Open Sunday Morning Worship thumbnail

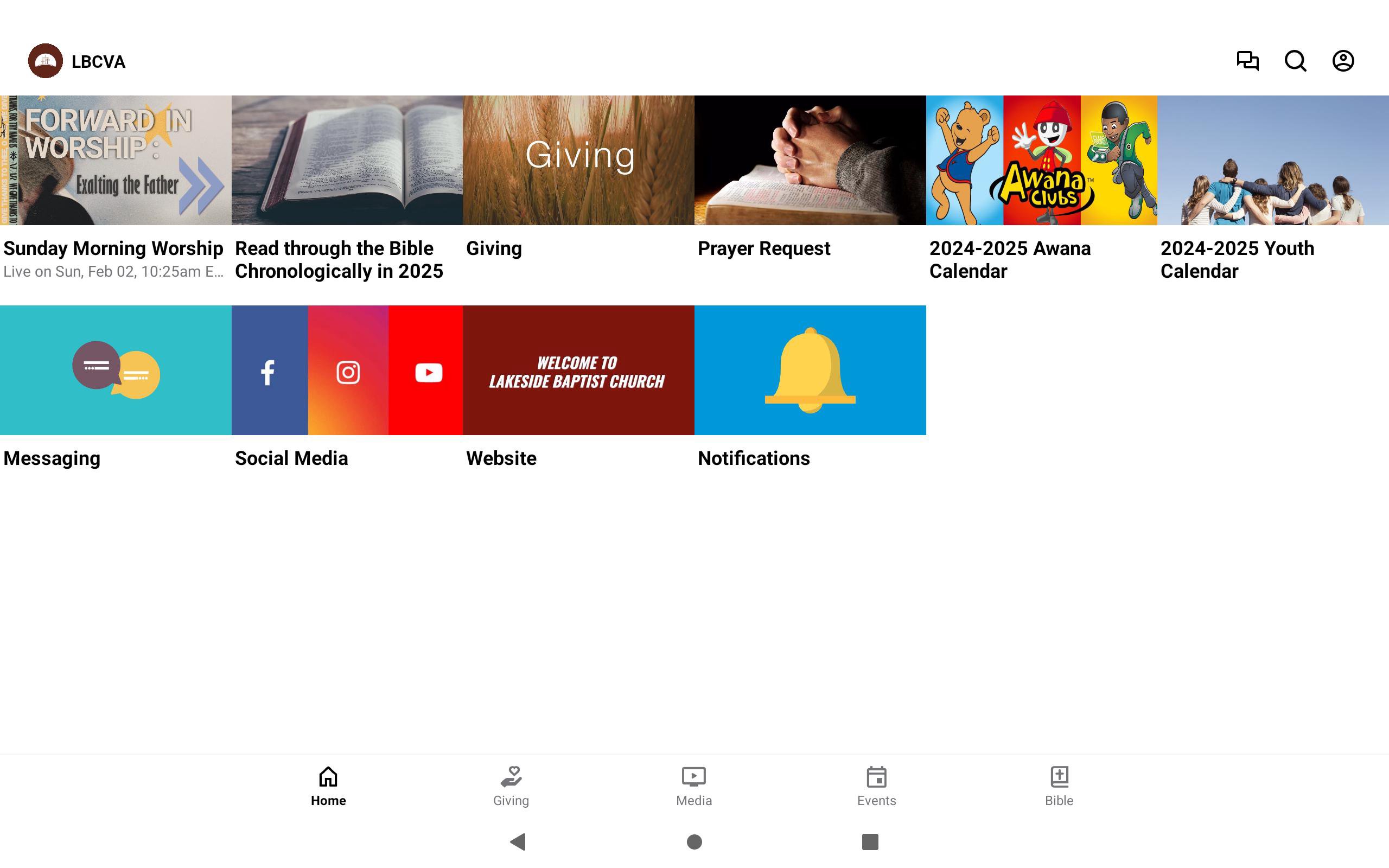tap(116, 160)
